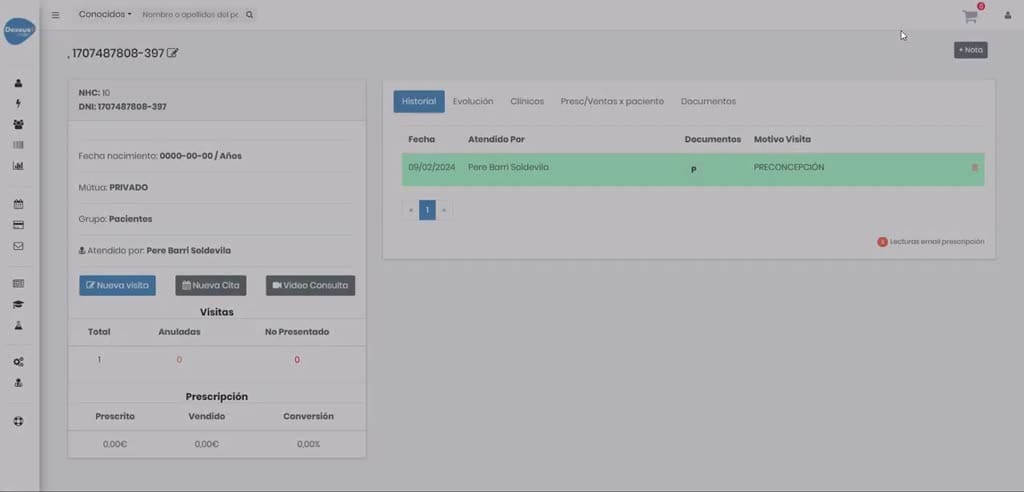
Task: Open the bar chart statistics icon
Action: [18, 166]
